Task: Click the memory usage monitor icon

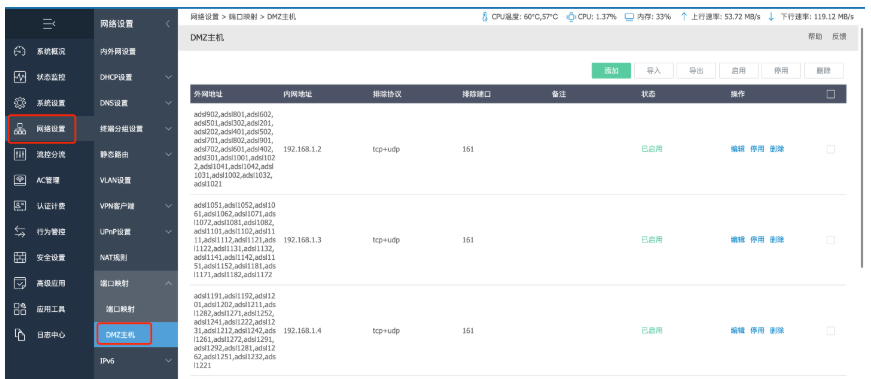Action: [629, 17]
